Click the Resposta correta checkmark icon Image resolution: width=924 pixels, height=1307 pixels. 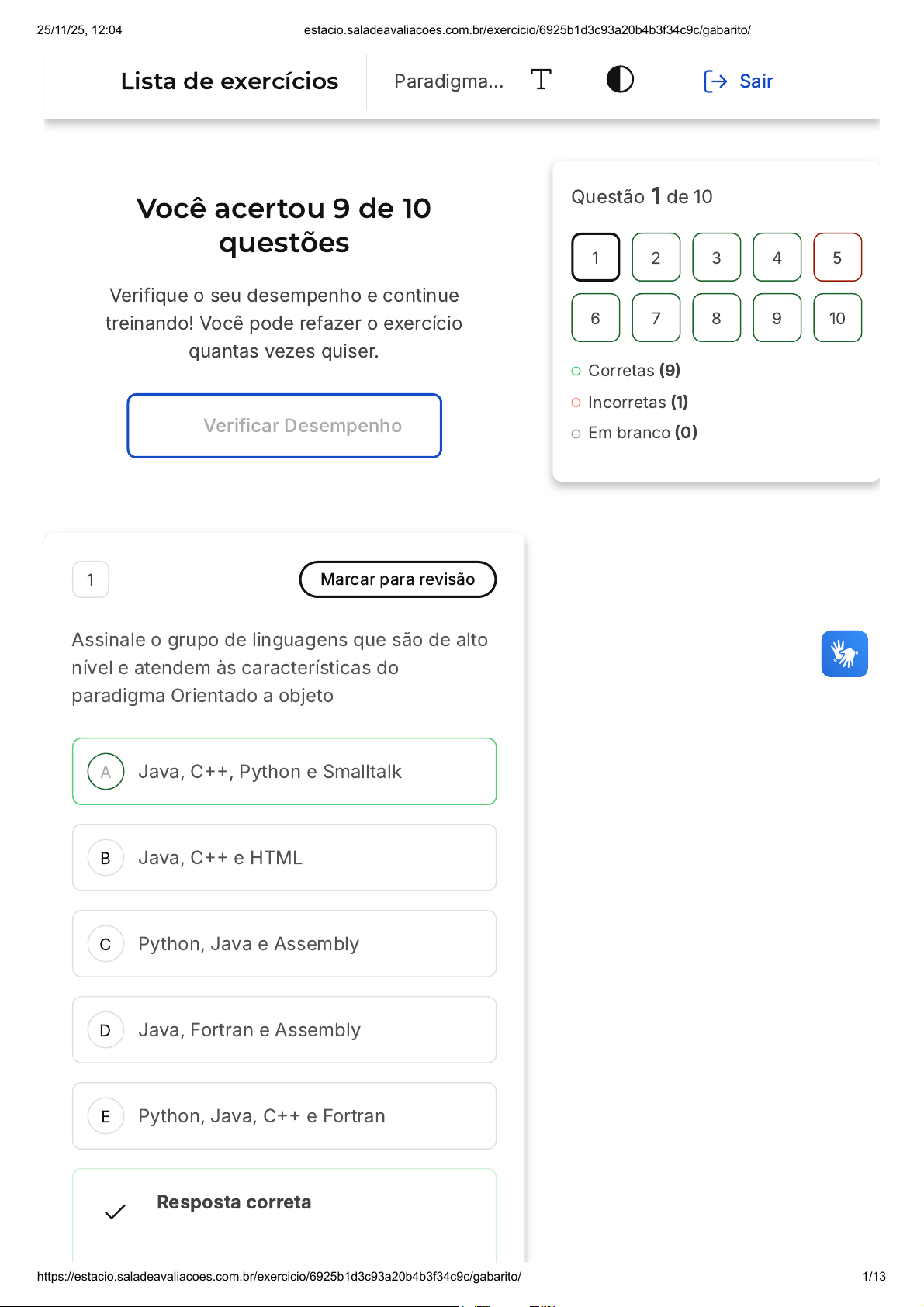pyautogui.click(x=115, y=1211)
